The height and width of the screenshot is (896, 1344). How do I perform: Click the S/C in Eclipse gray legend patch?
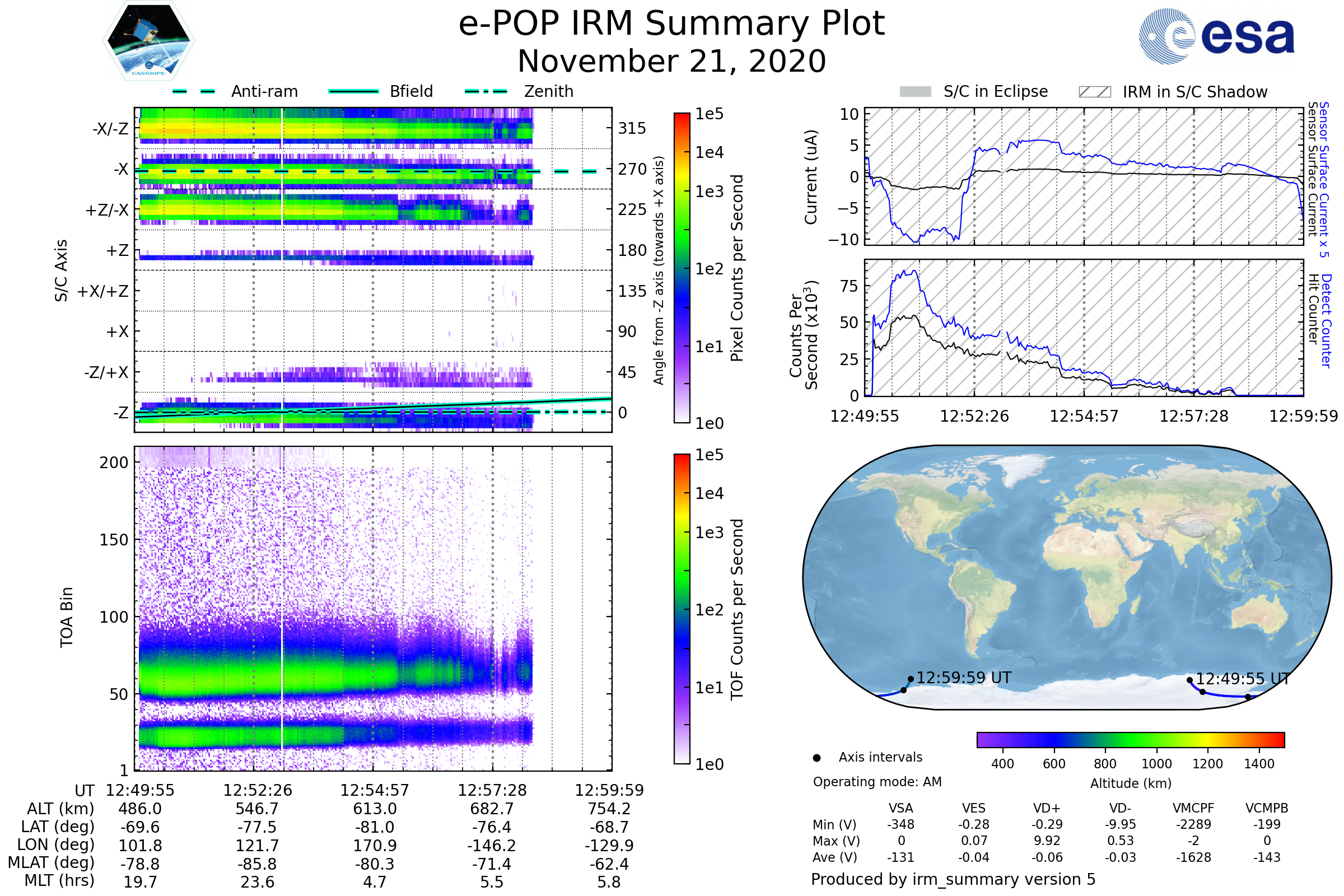click(916, 92)
